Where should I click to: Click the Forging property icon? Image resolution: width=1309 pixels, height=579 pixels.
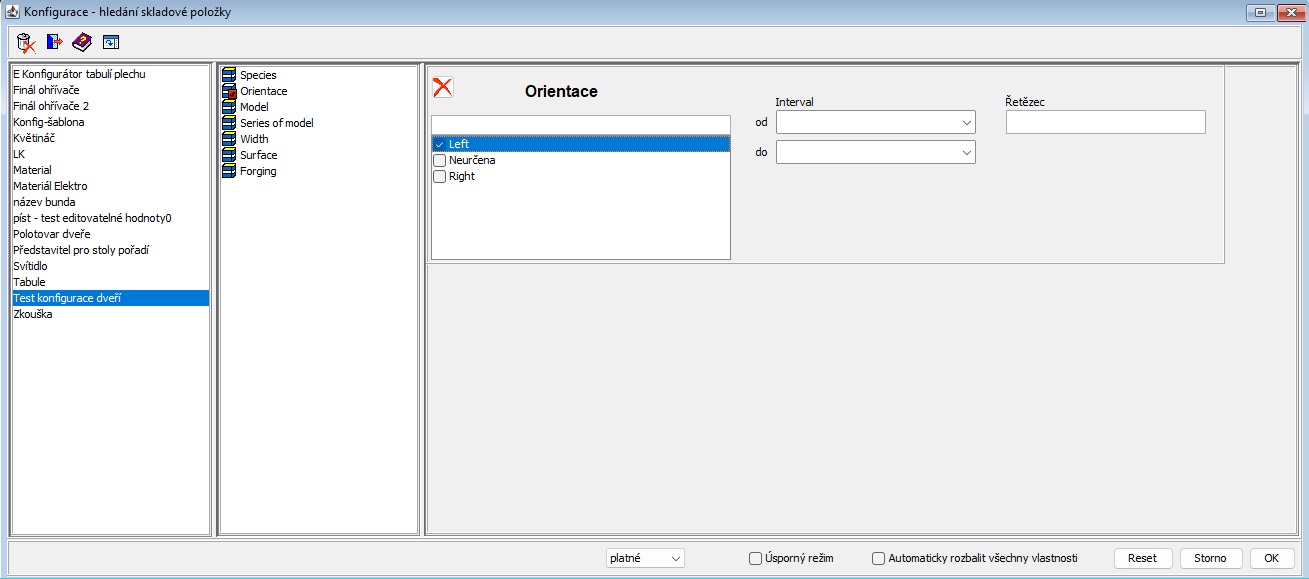pyautogui.click(x=229, y=171)
